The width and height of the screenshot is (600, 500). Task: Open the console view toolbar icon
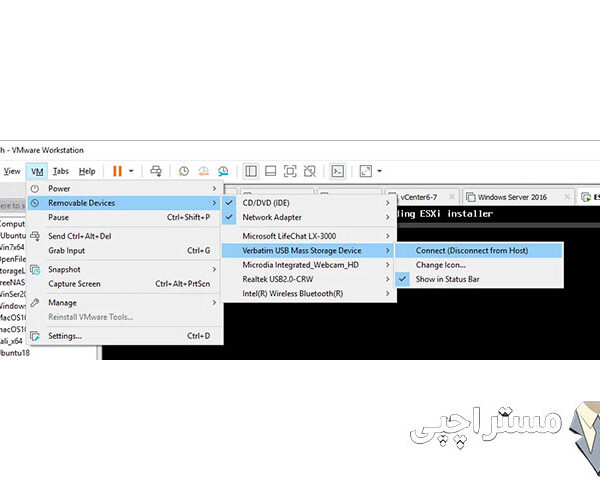click(x=338, y=171)
